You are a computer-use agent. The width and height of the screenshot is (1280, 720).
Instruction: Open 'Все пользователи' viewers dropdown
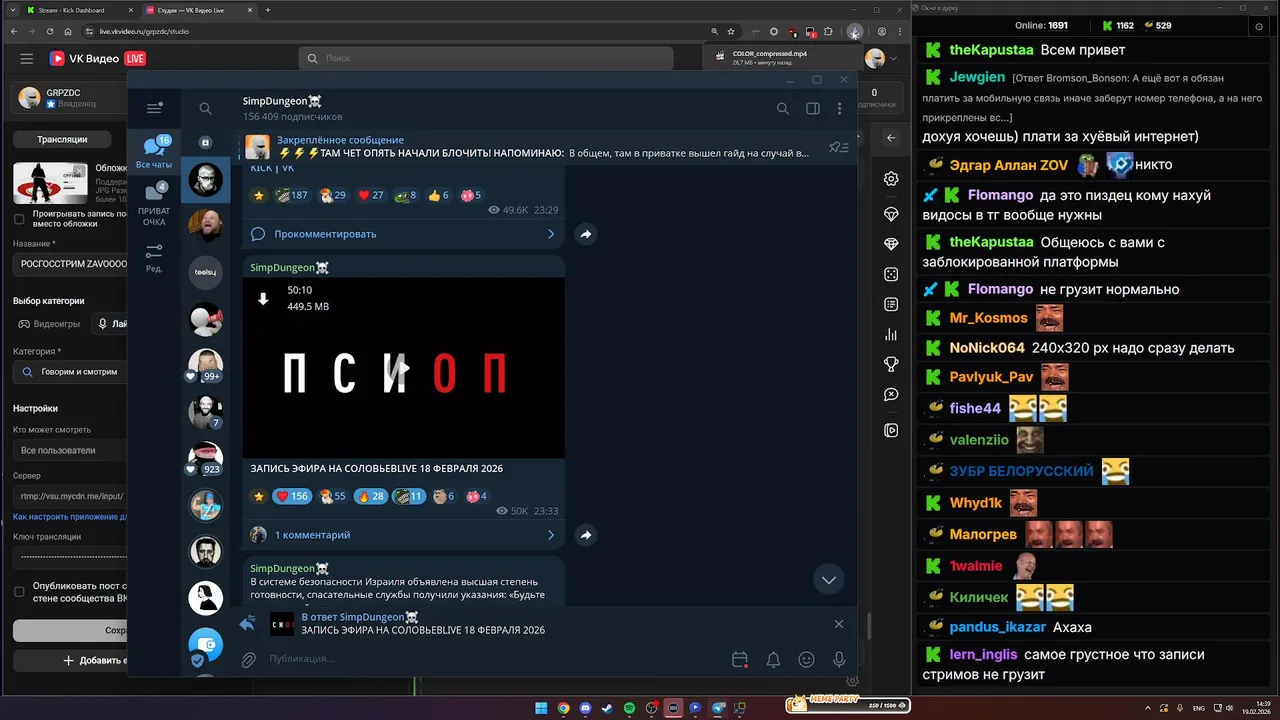(x=70, y=450)
